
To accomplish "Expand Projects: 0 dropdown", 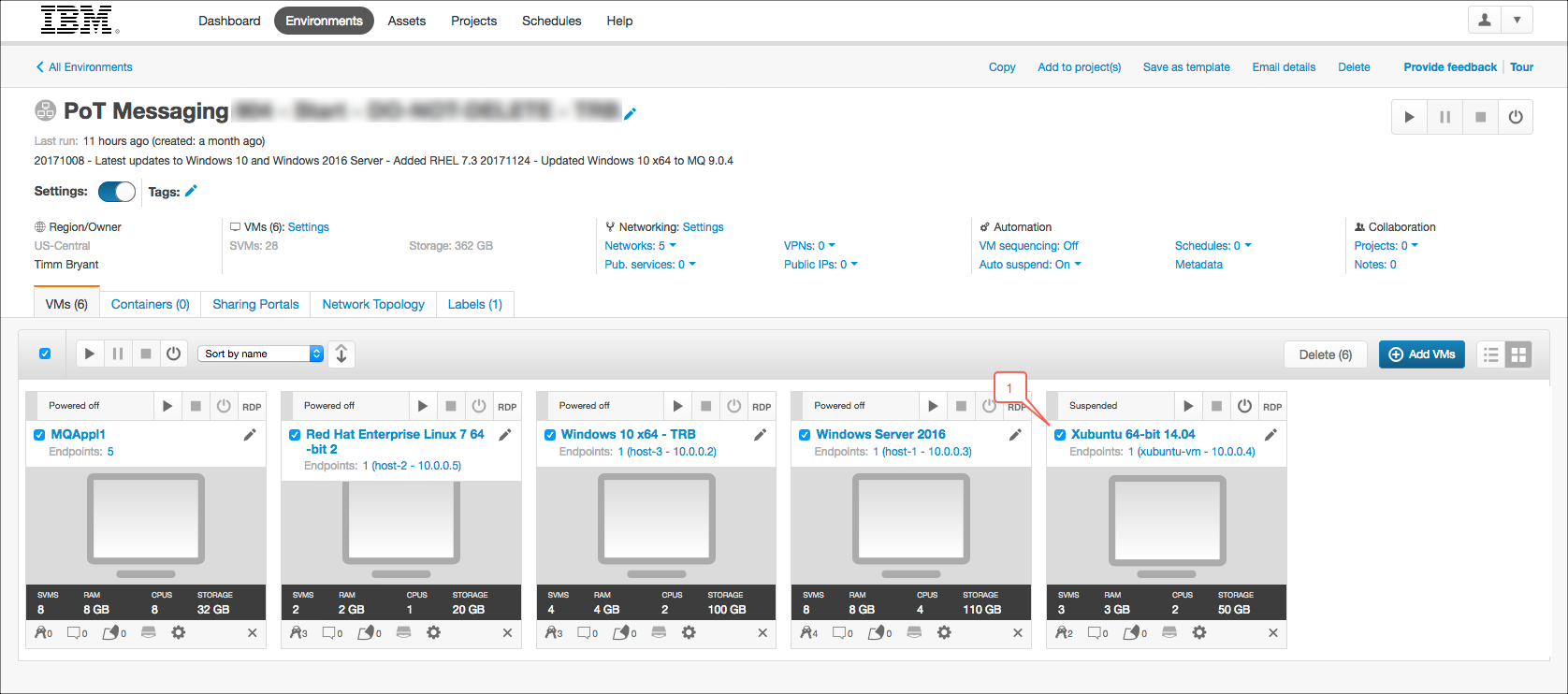I will [x=1386, y=246].
